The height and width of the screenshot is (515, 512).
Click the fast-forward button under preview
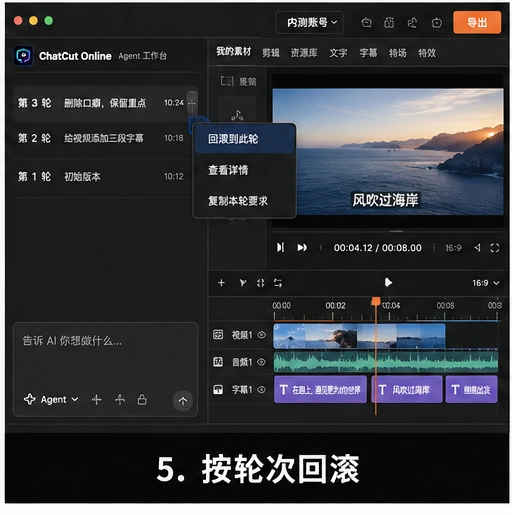[x=302, y=247]
